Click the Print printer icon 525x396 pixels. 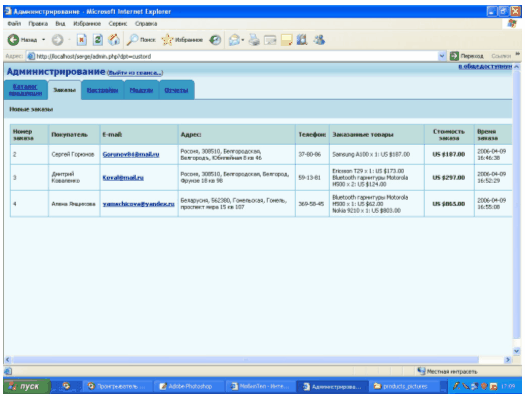coord(254,40)
